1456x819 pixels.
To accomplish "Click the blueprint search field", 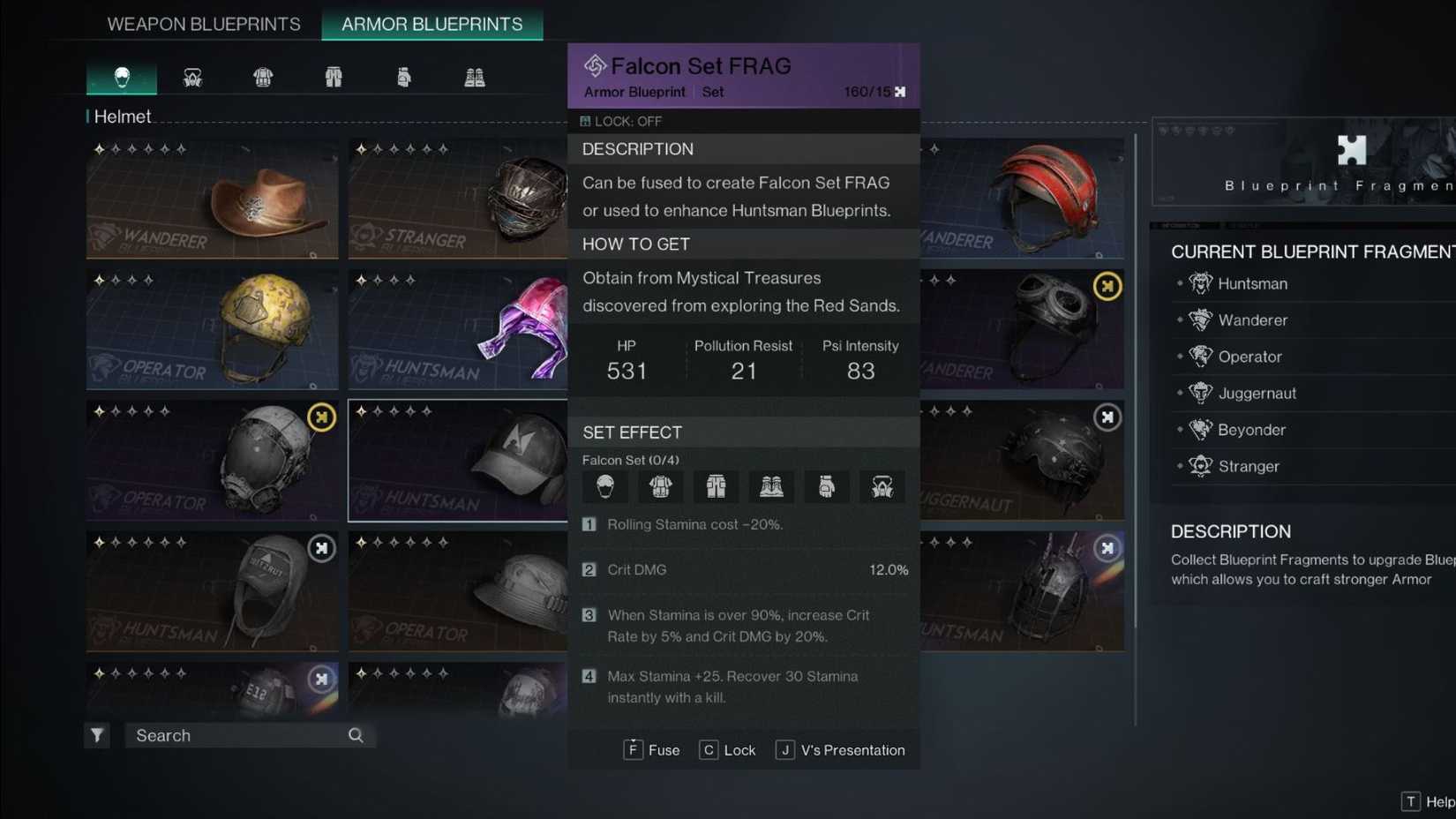I will [251, 735].
